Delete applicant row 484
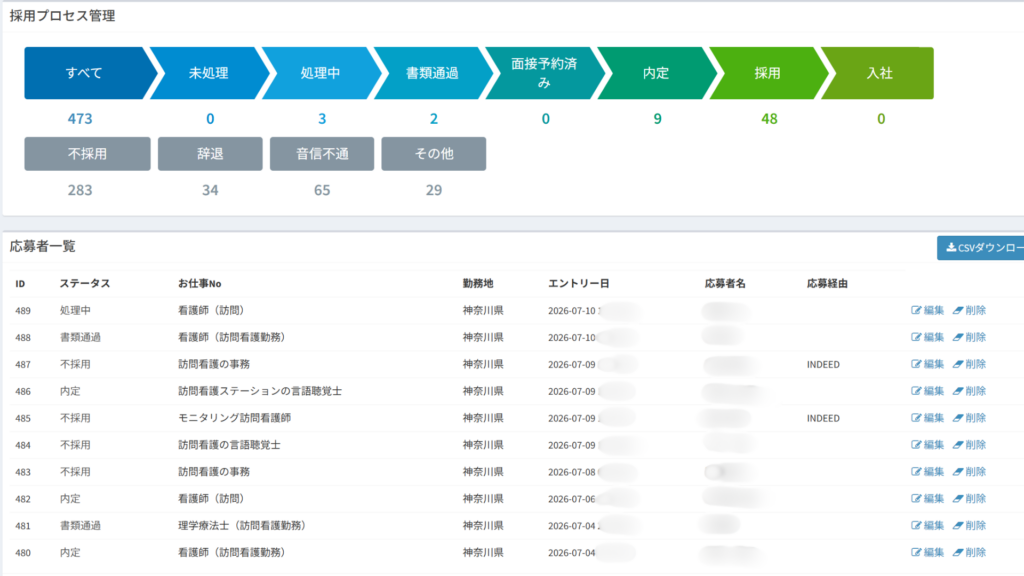The height and width of the screenshot is (576, 1024). point(969,445)
